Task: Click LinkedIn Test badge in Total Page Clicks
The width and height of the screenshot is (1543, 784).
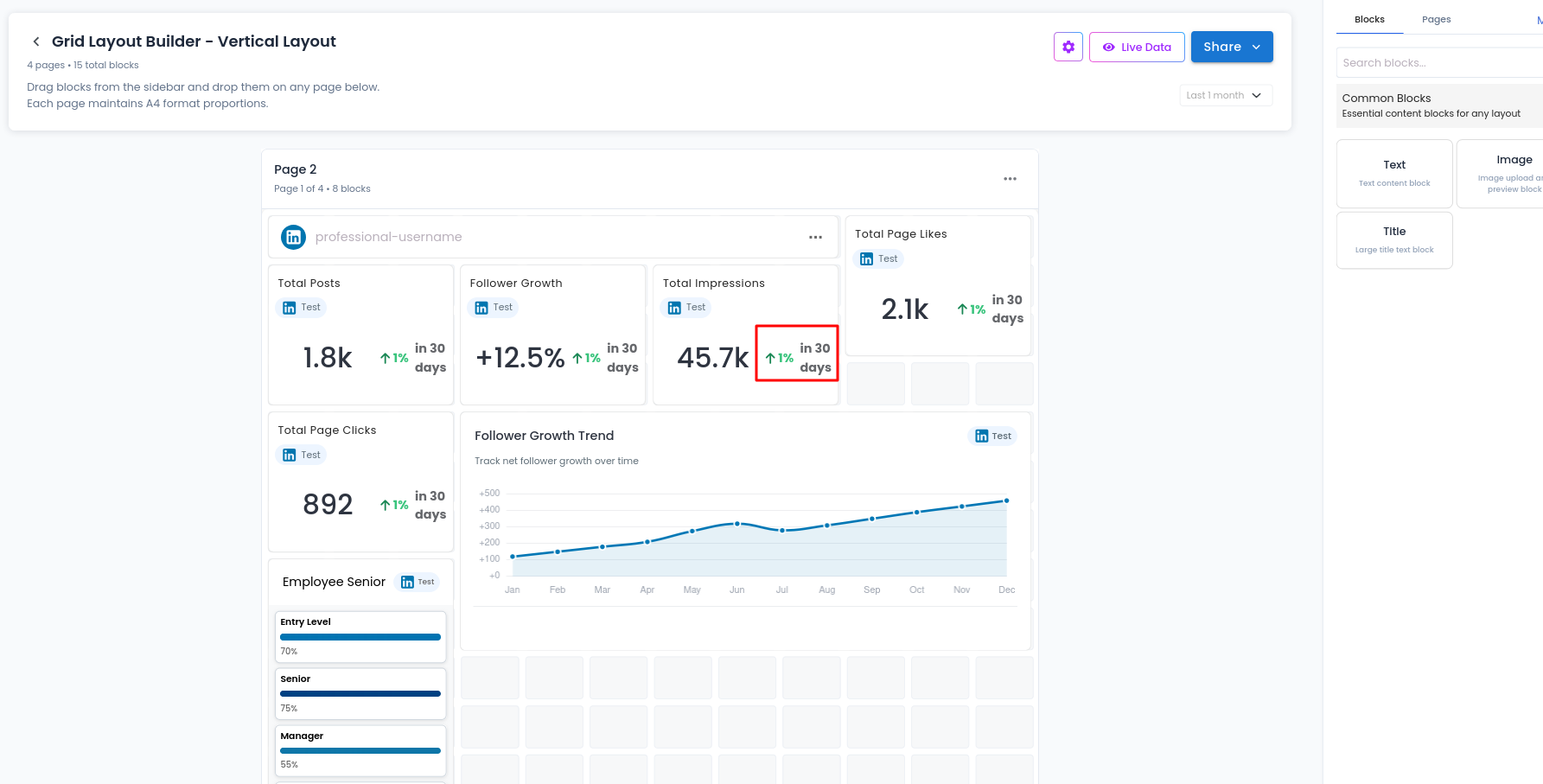Action: (x=302, y=455)
